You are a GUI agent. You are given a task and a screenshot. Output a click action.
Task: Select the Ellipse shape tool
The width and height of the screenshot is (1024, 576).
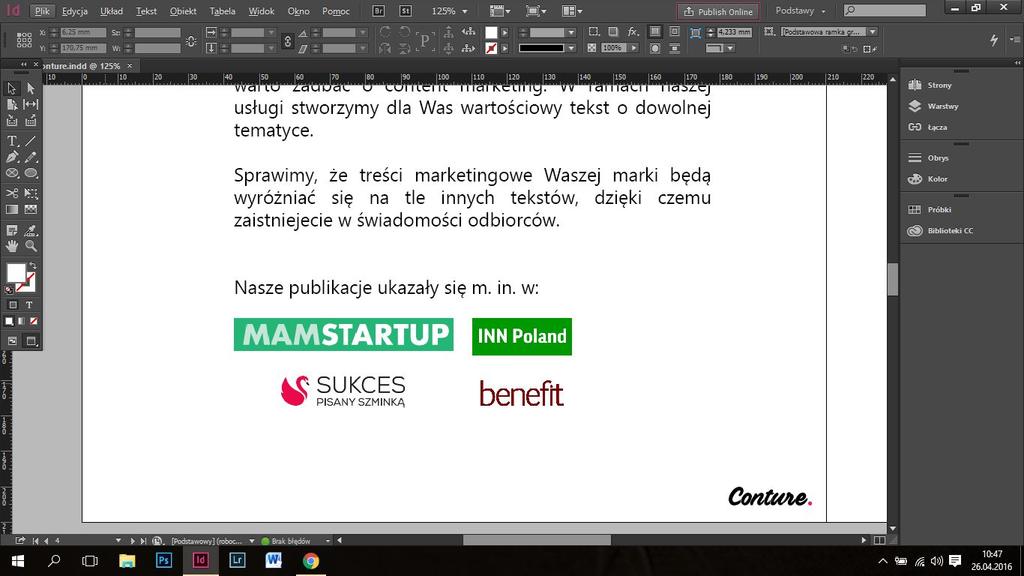point(31,173)
